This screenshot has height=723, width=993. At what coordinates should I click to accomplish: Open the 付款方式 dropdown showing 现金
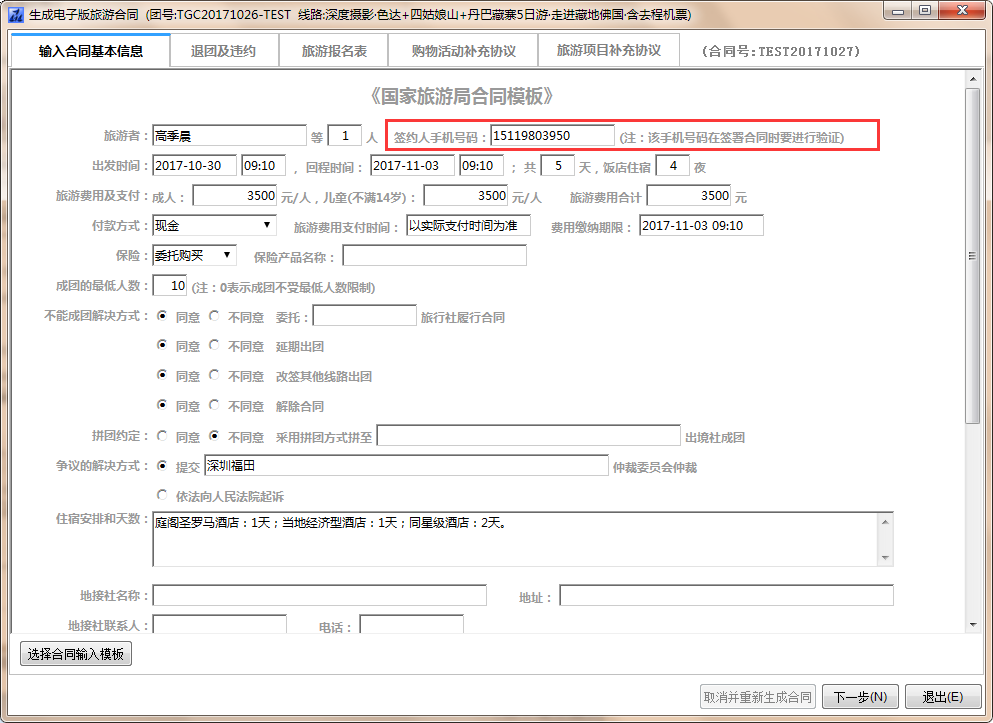coord(215,225)
